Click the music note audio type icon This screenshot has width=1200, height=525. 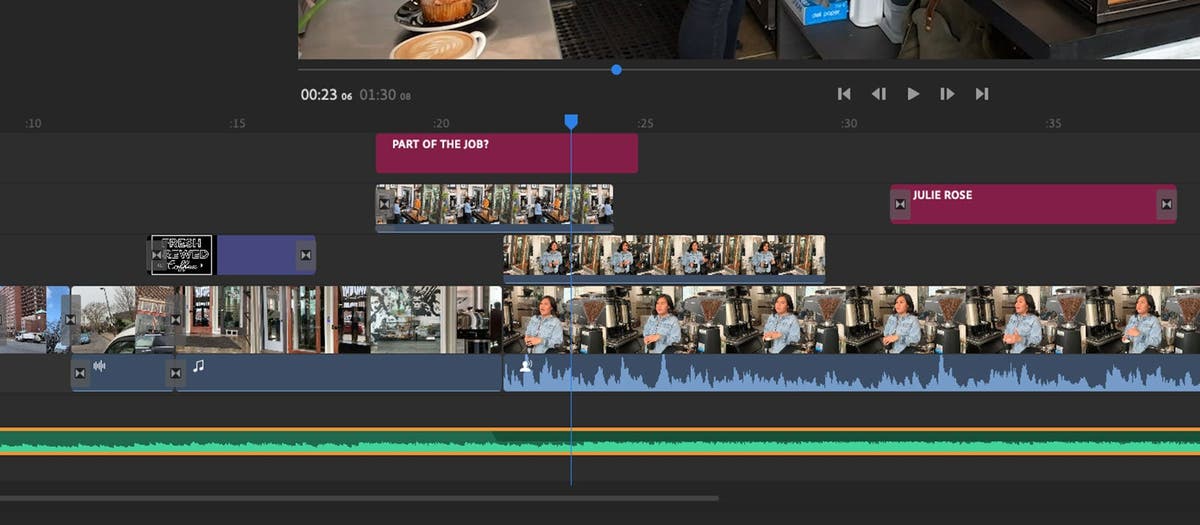[x=198, y=366]
